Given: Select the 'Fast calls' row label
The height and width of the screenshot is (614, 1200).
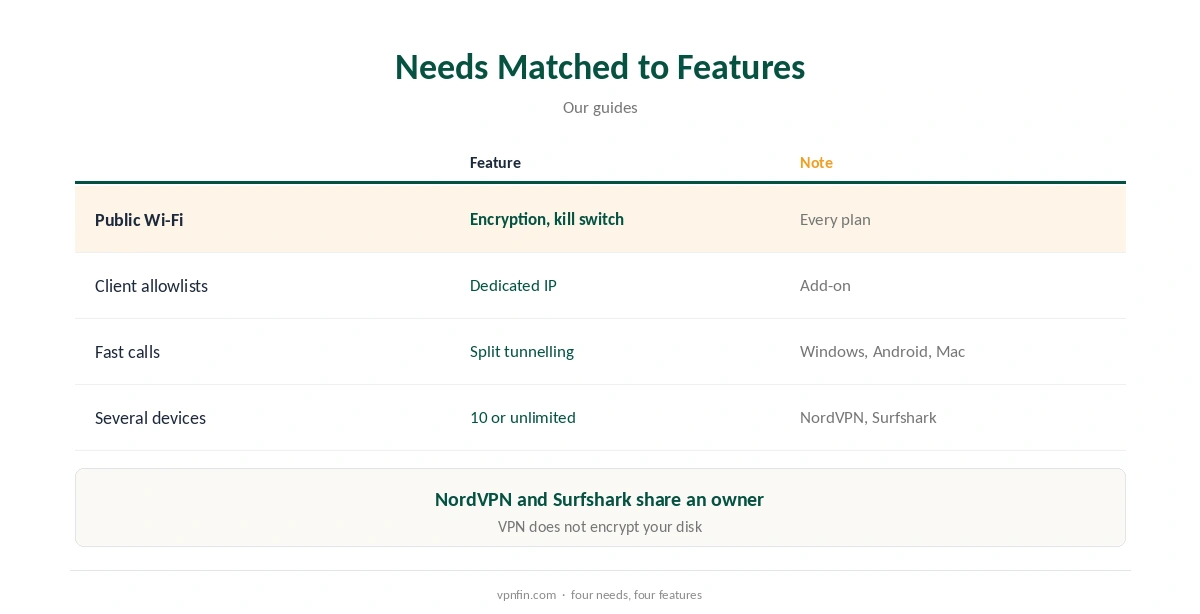Looking at the screenshot, I should [127, 352].
